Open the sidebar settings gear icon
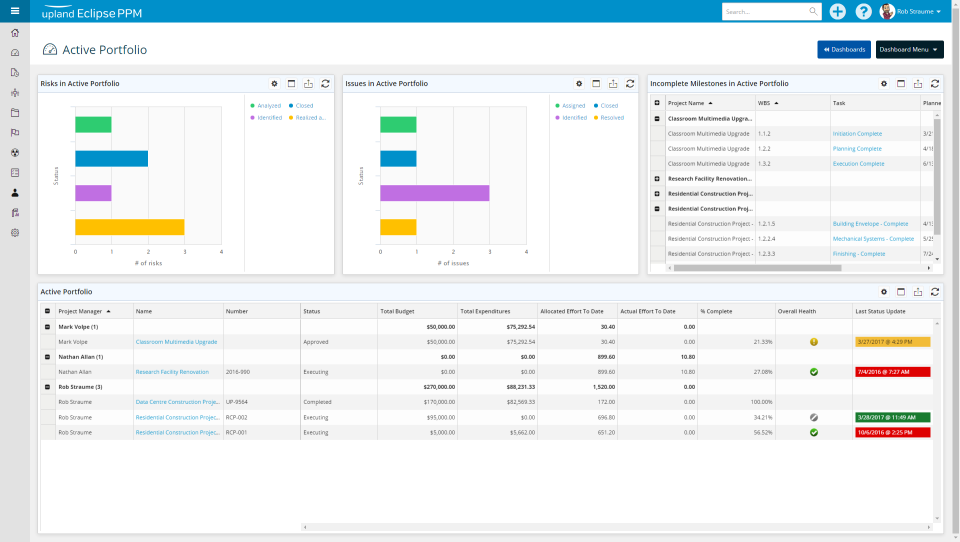Screen dimensions: 960x542 (x=14, y=233)
